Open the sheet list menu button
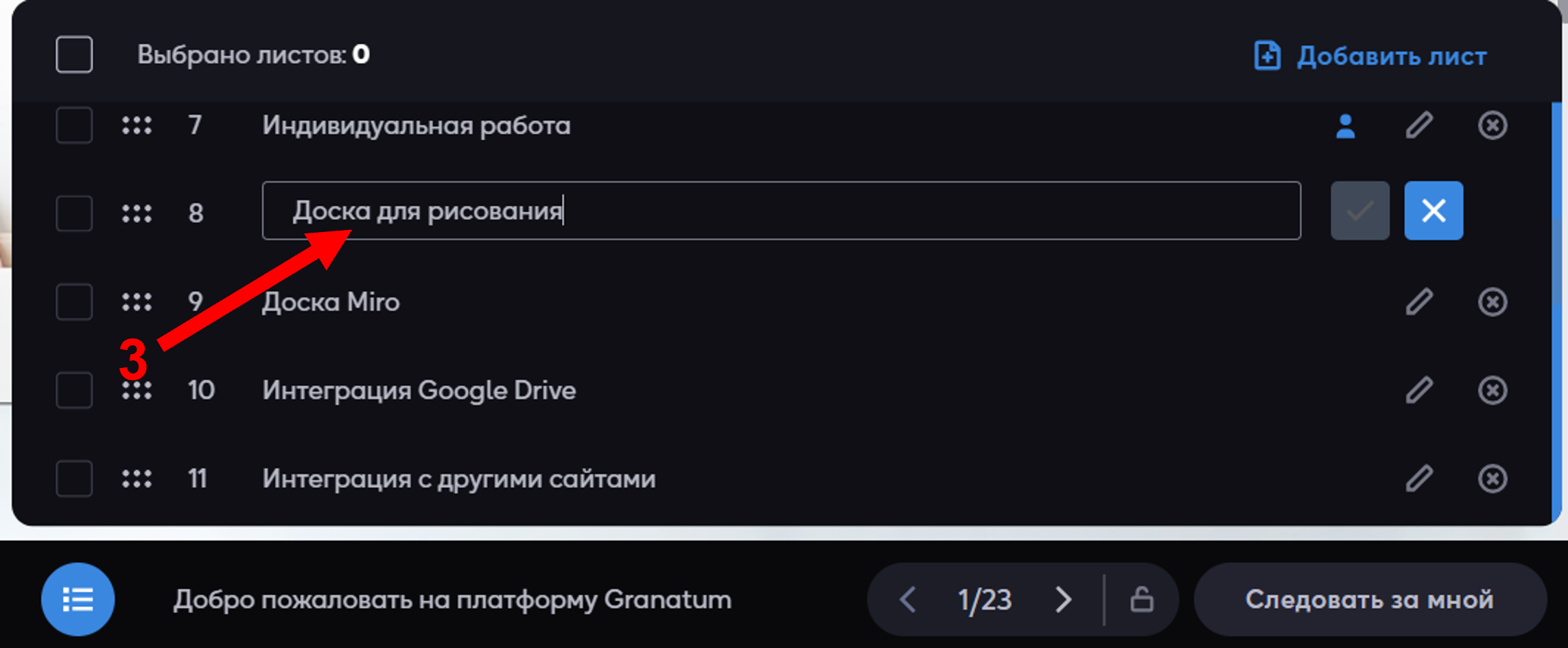This screenshot has height=648, width=1568. pyautogui.click(x=78, y=599)
